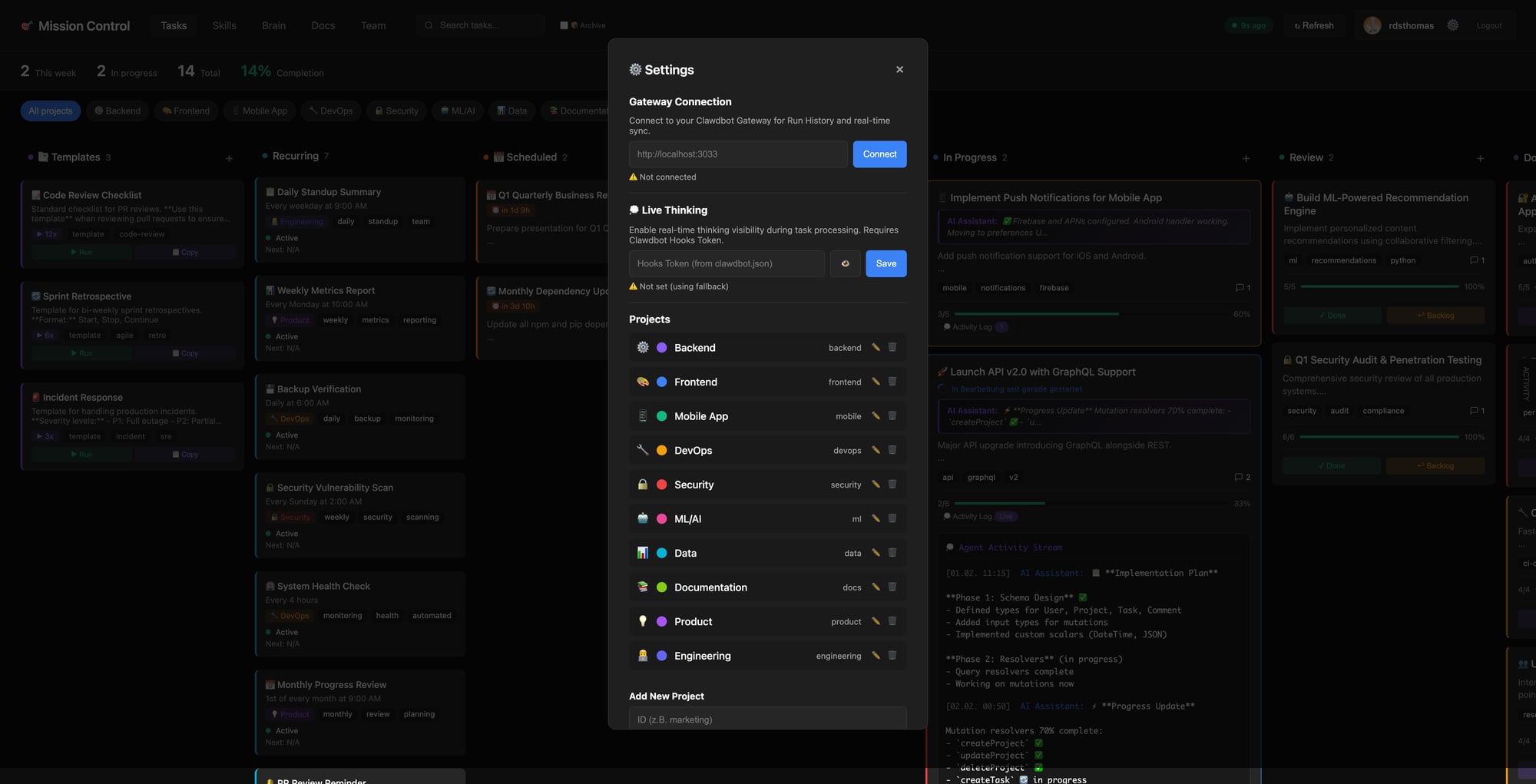
Task: Delete the Backend project trash icon
Action: (892, 347)
